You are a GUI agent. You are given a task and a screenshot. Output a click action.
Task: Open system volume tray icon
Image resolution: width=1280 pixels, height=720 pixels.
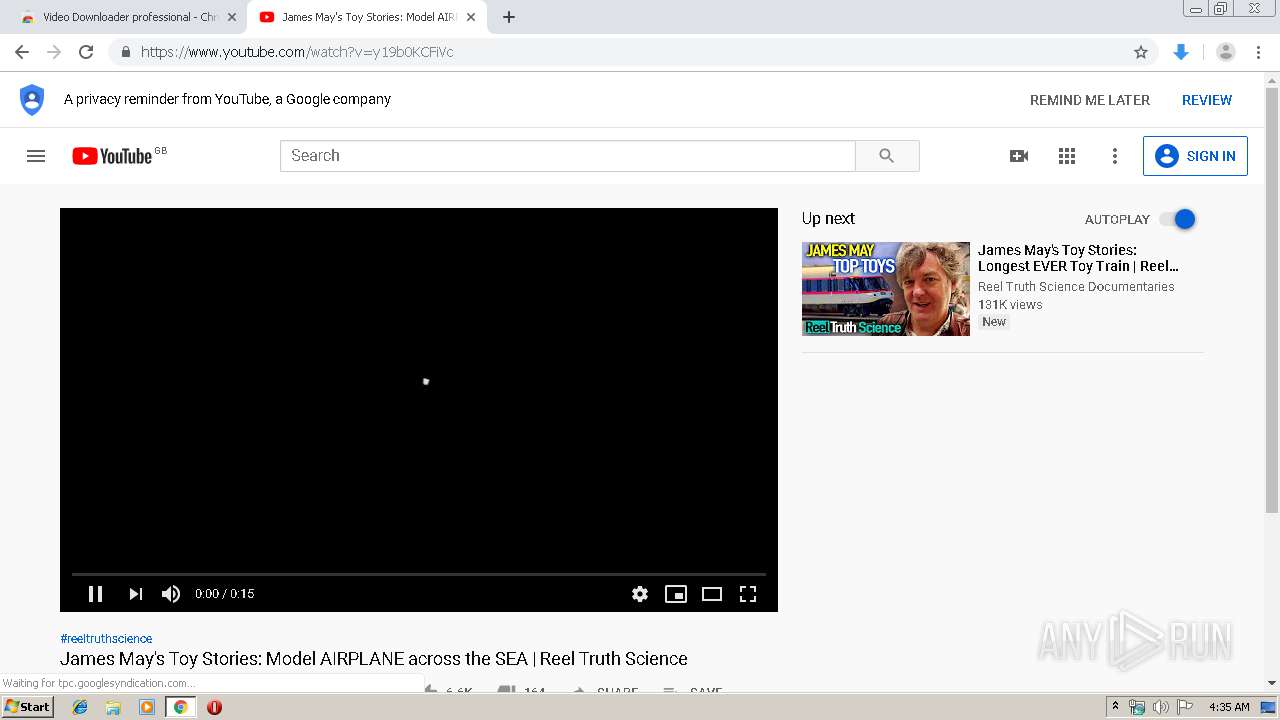click(x=1160, y=707)
